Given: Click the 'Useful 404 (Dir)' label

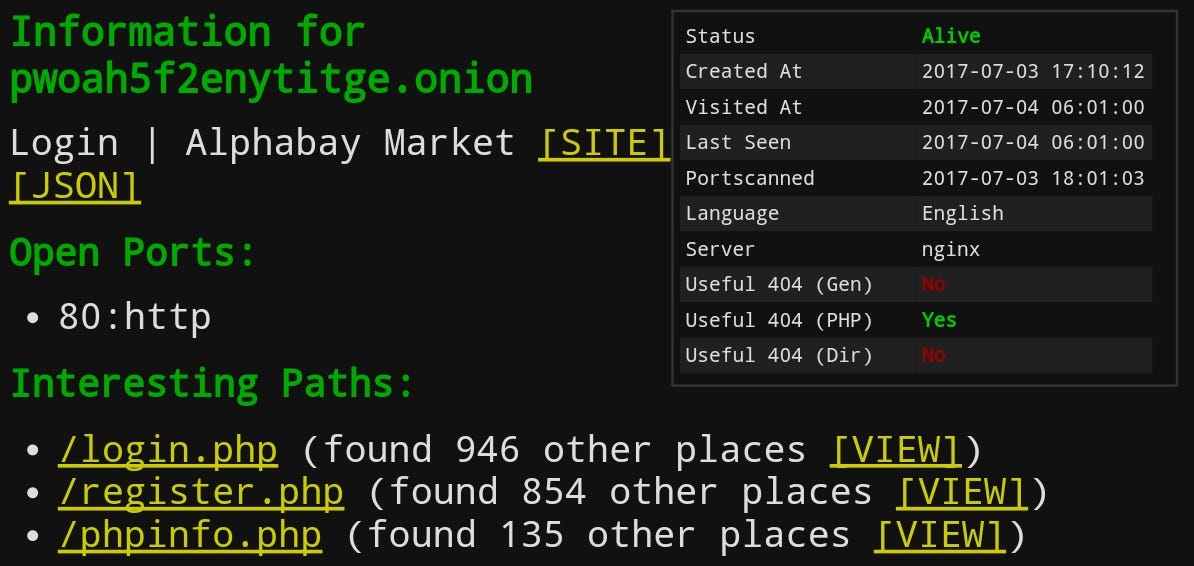Looking at the screenshot, I should 779,356.
